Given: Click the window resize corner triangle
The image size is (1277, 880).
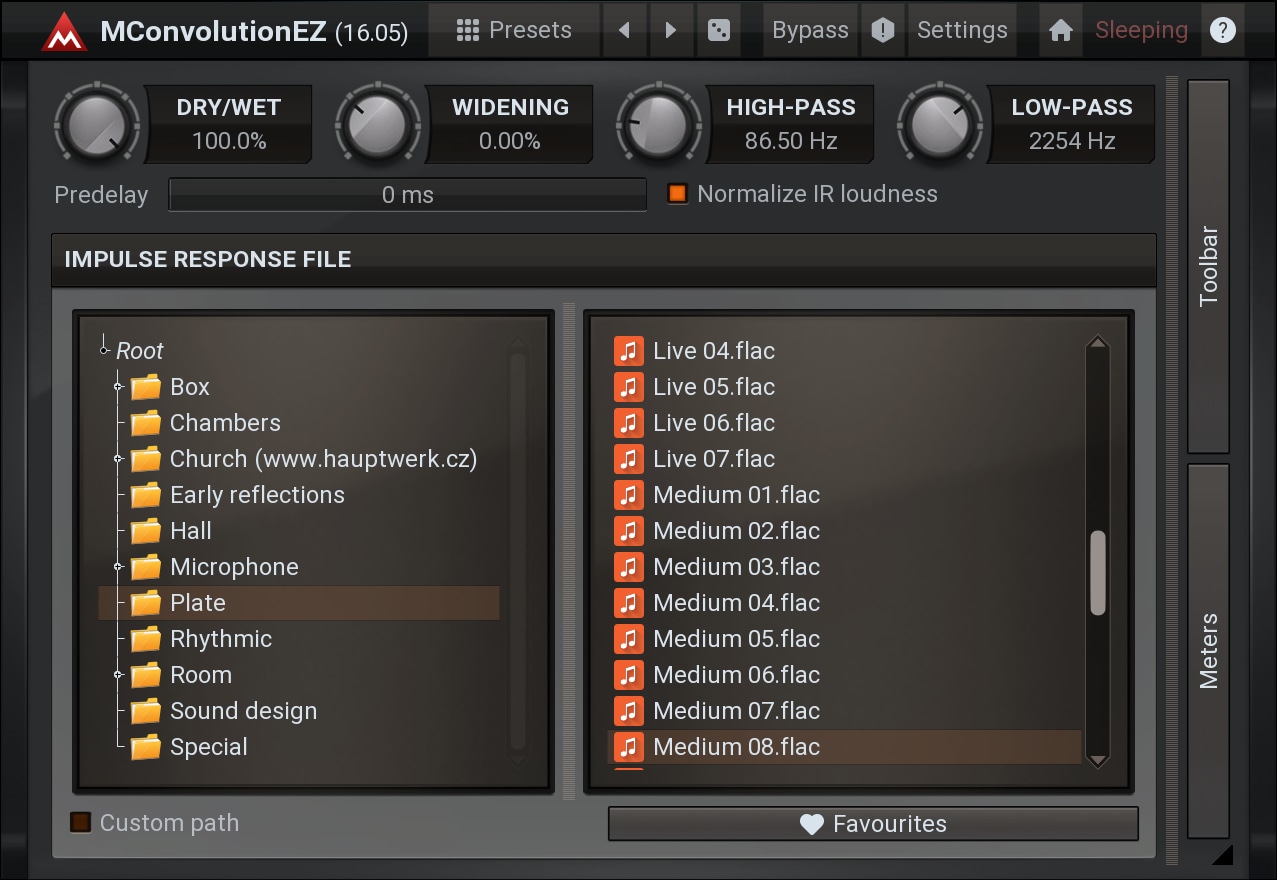Looking at the screenshot, I should point(1222,853).
